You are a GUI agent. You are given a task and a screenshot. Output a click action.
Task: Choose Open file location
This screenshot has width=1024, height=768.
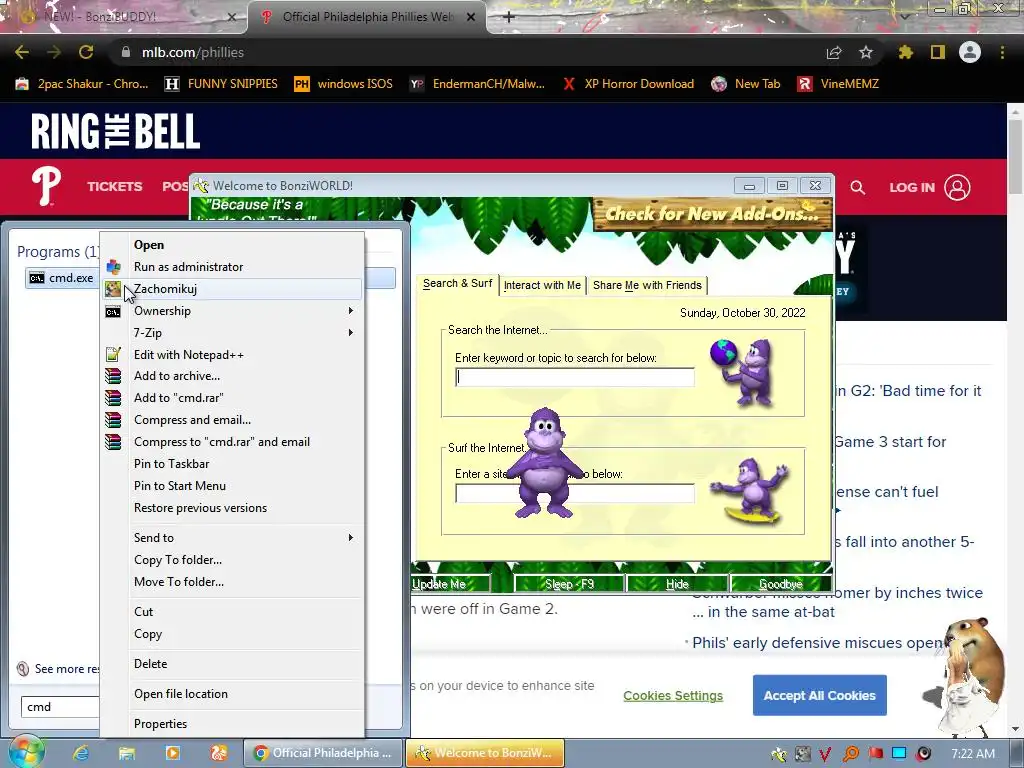click(x=232, y=694)
